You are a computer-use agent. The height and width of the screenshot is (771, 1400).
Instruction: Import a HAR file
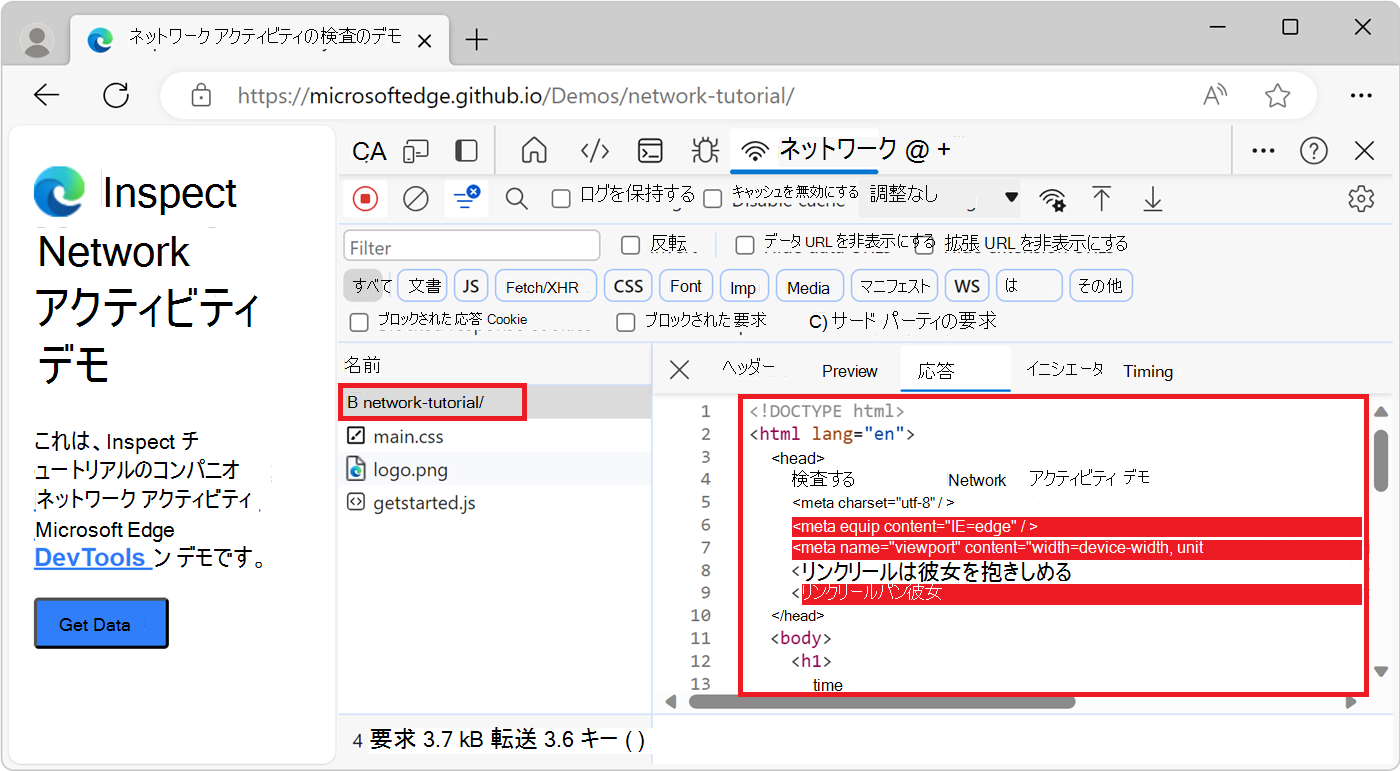click(1102, 198)
